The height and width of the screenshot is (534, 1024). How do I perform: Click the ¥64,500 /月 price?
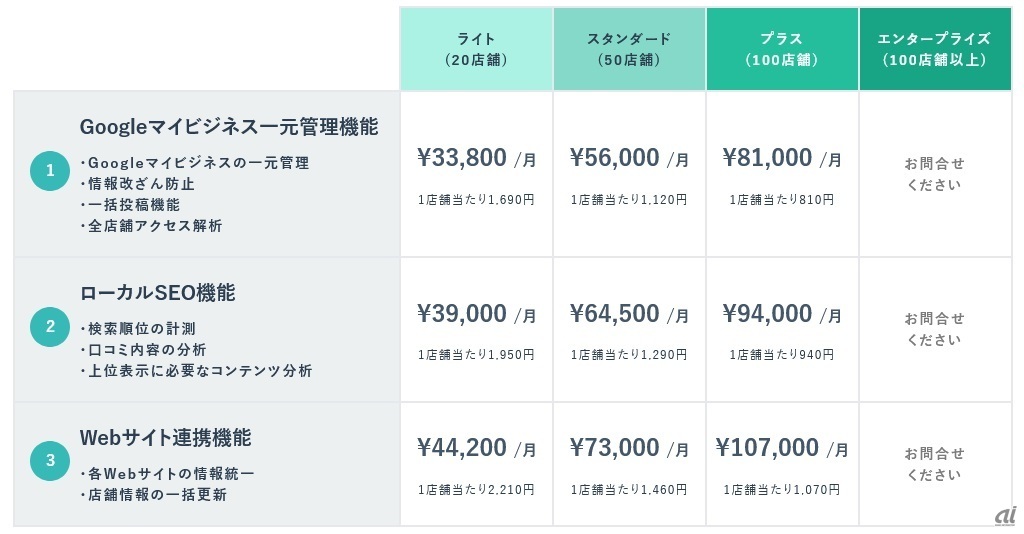tap(629, 314)
